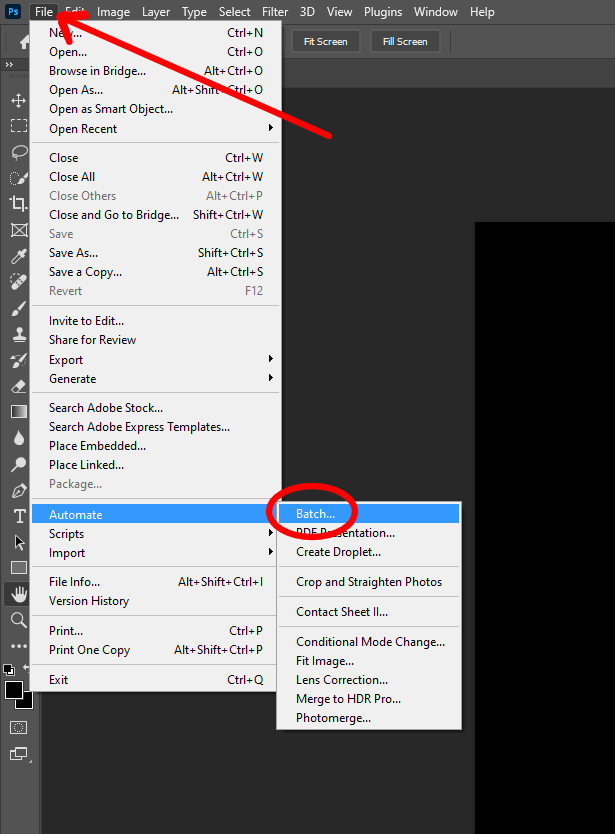The height and width of the screenshot is (834, 615).
Task: Select the Gradient tool
Action: [19, 412]
